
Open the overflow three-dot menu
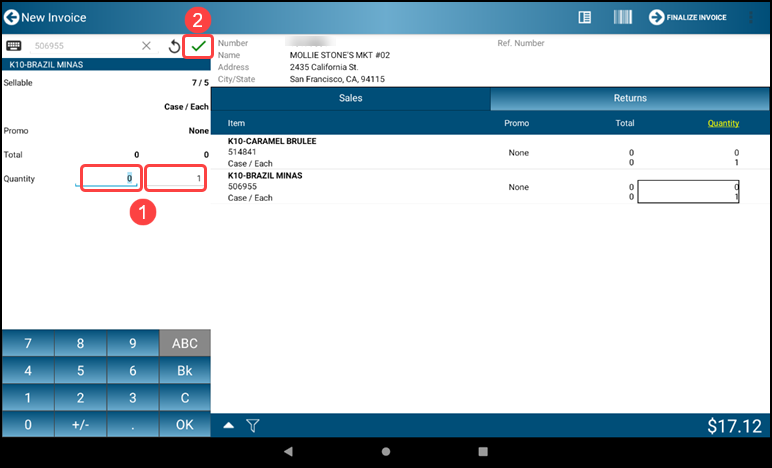click(x=751, y=17)
